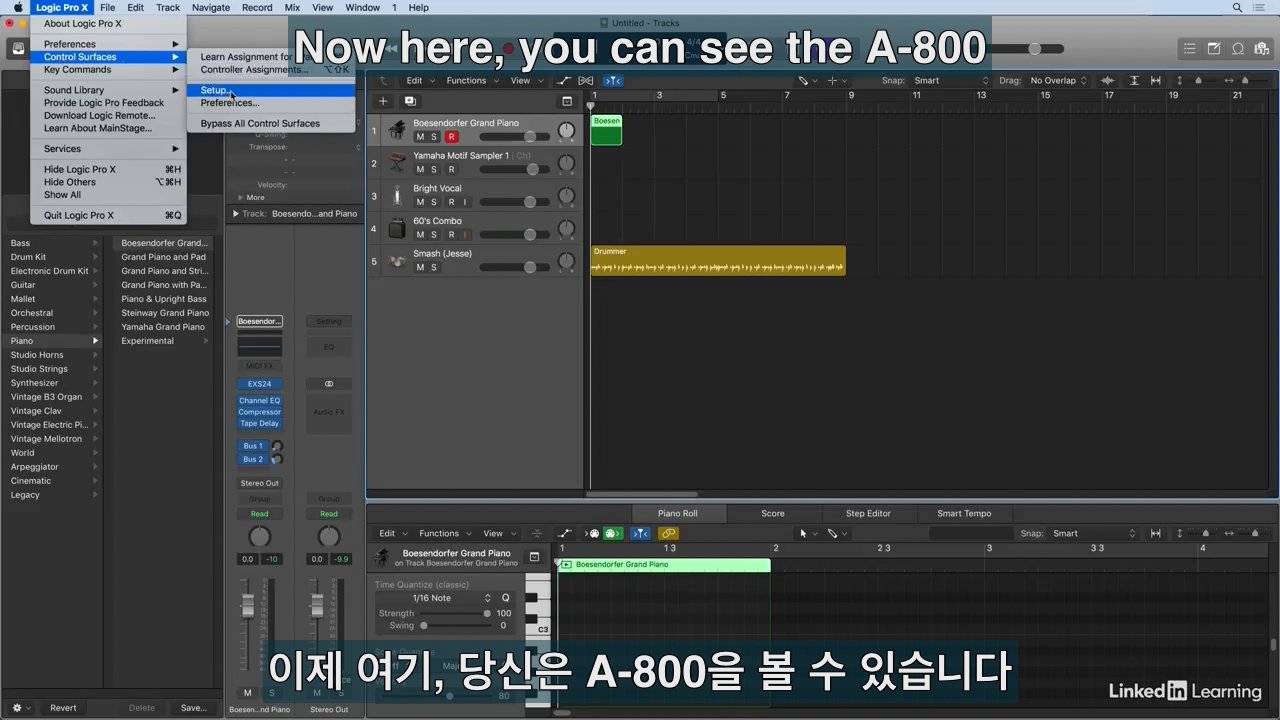Open global tracks configuration button in track header
1280x720 pixels.
(567, 101)
